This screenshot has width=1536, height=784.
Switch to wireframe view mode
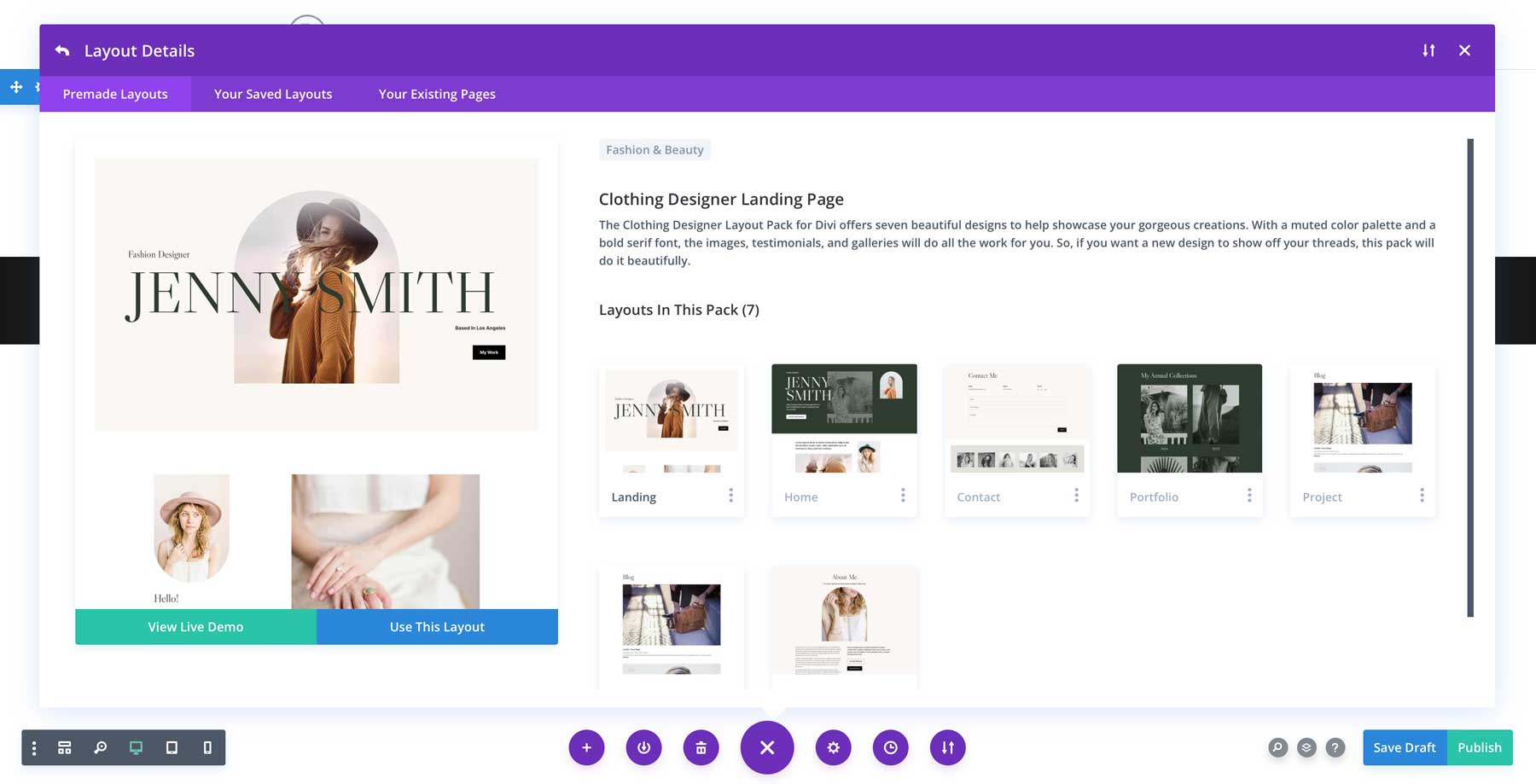(x=65, y=747)
